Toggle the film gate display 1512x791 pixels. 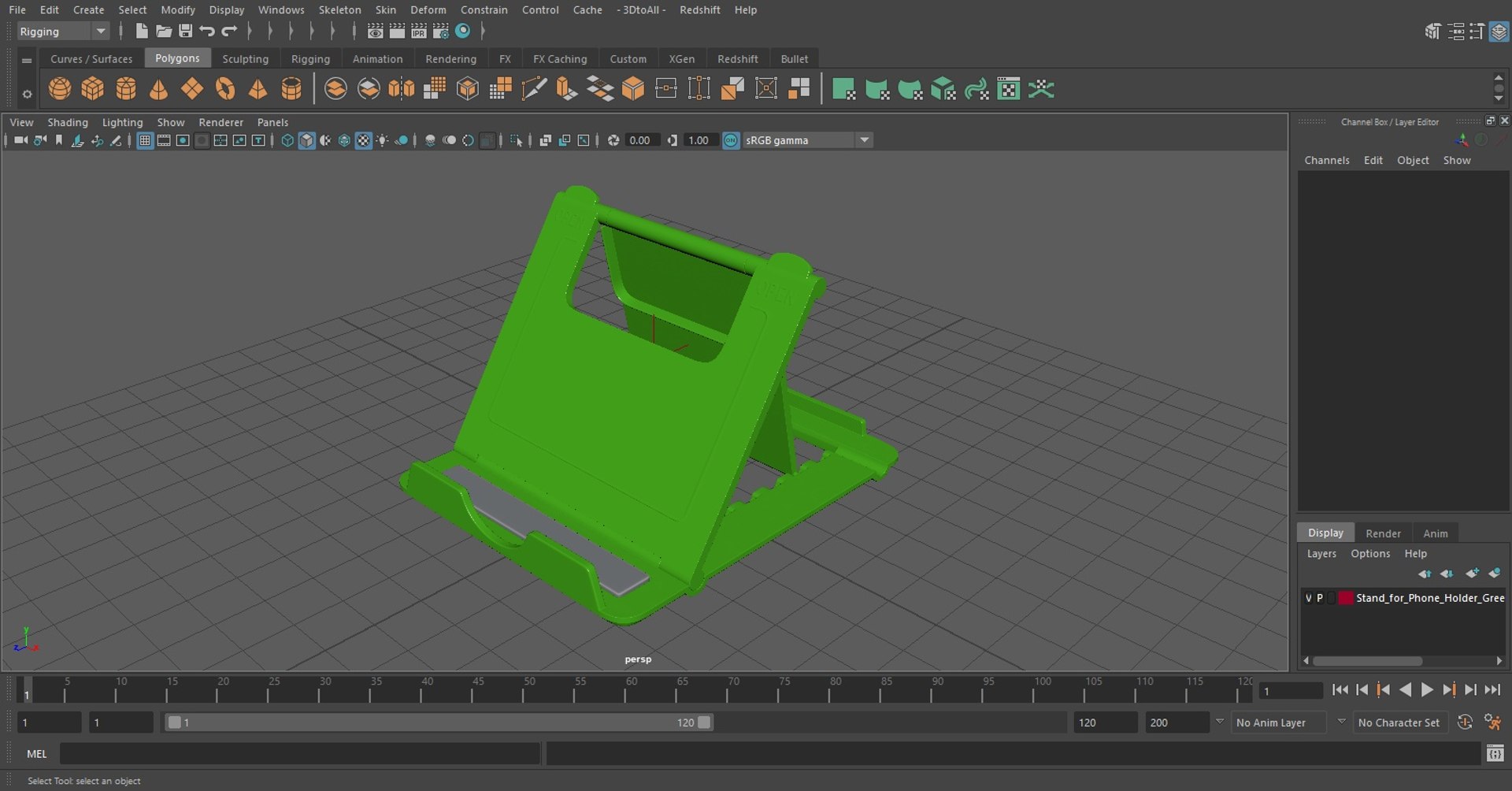tap(164, 140)
